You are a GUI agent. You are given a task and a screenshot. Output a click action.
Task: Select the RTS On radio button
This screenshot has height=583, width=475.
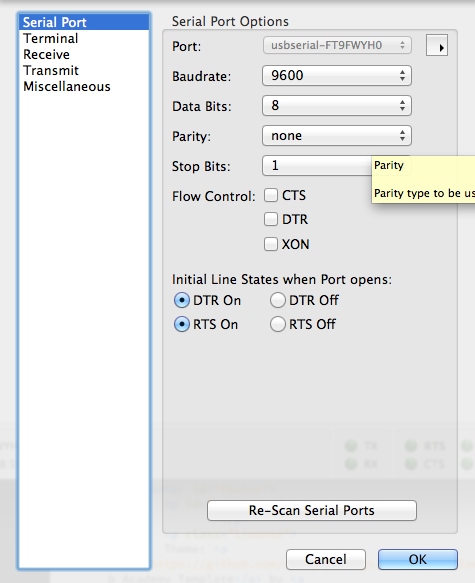point(182,324)
